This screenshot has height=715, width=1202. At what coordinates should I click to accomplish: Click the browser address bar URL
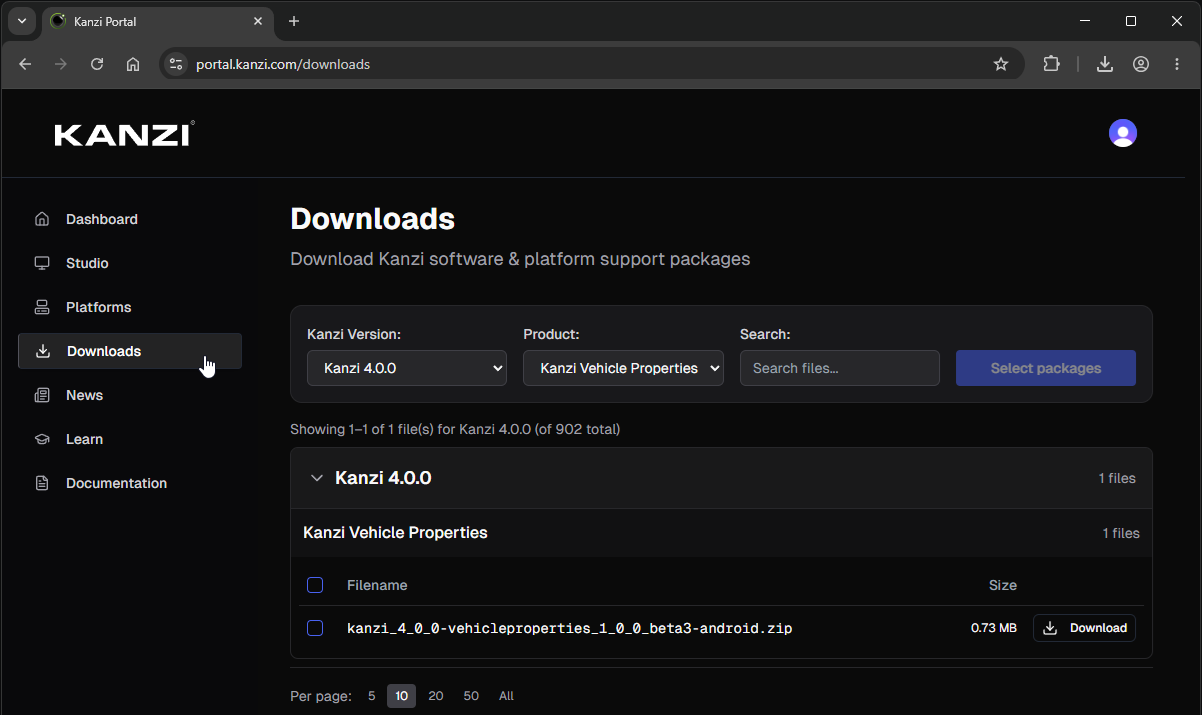[283, 64]
